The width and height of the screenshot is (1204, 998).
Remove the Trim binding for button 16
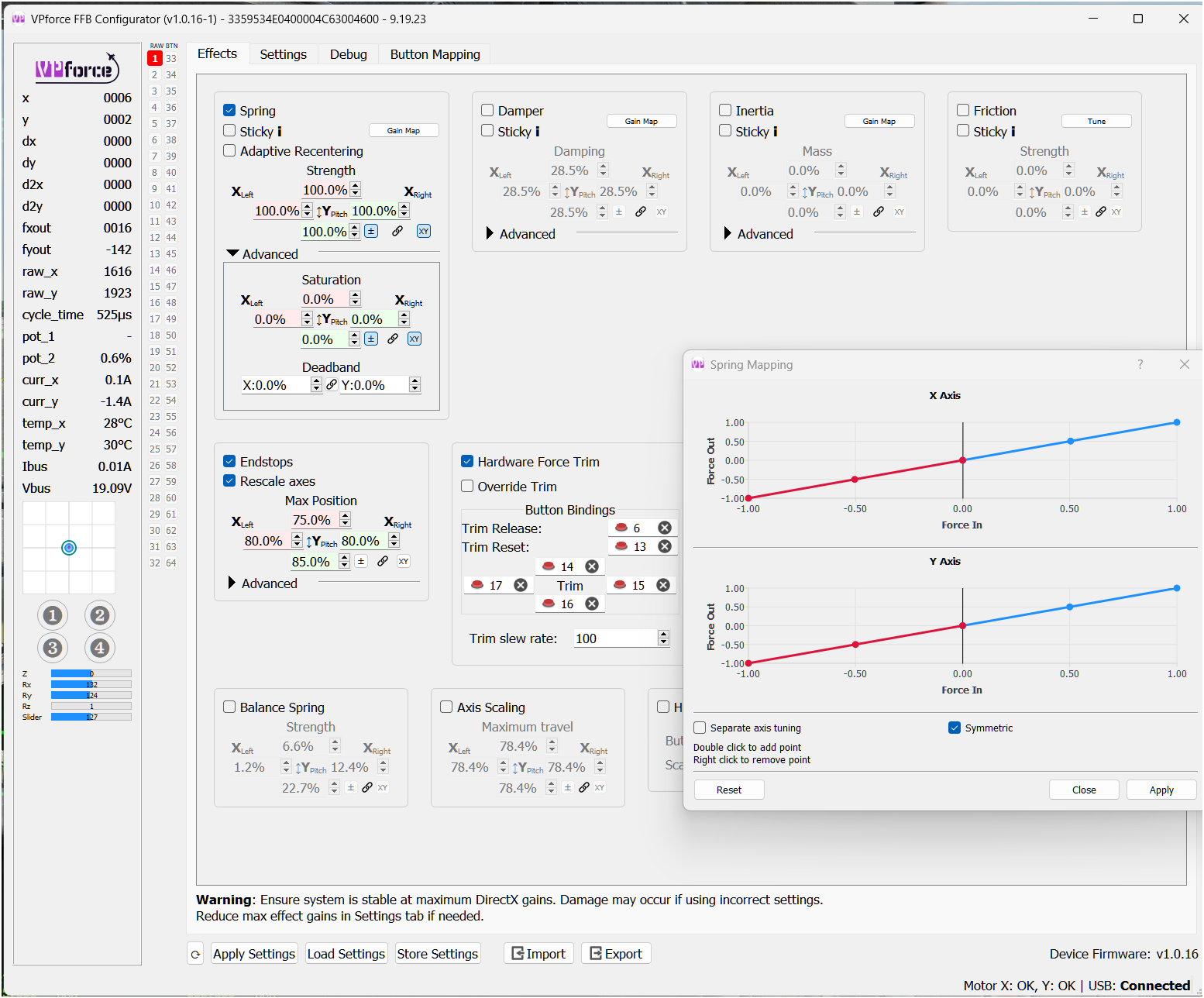tap(592, 604)
